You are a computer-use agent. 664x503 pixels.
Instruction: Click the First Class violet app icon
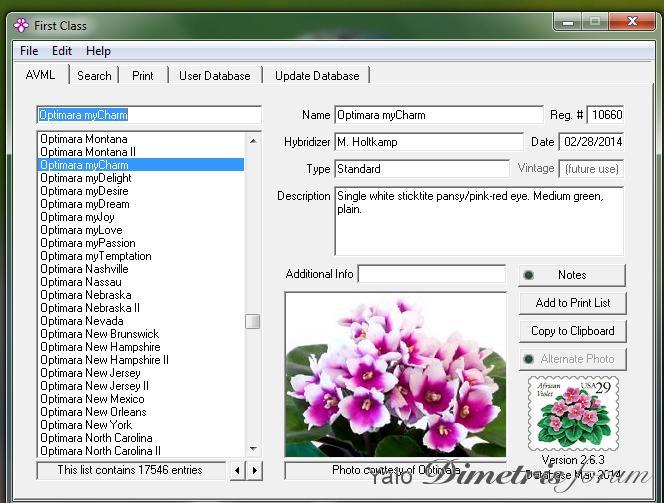[21, 25]
